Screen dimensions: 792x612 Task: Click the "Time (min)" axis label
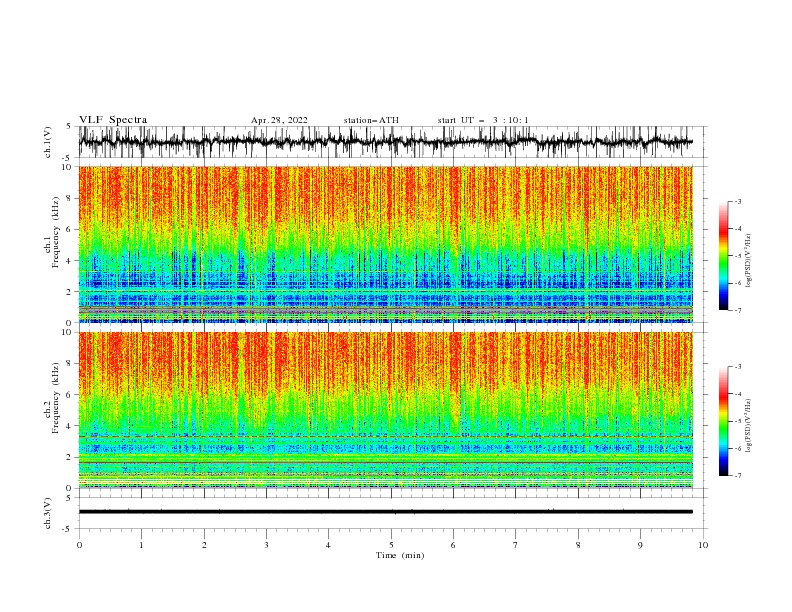coord(400,555)
